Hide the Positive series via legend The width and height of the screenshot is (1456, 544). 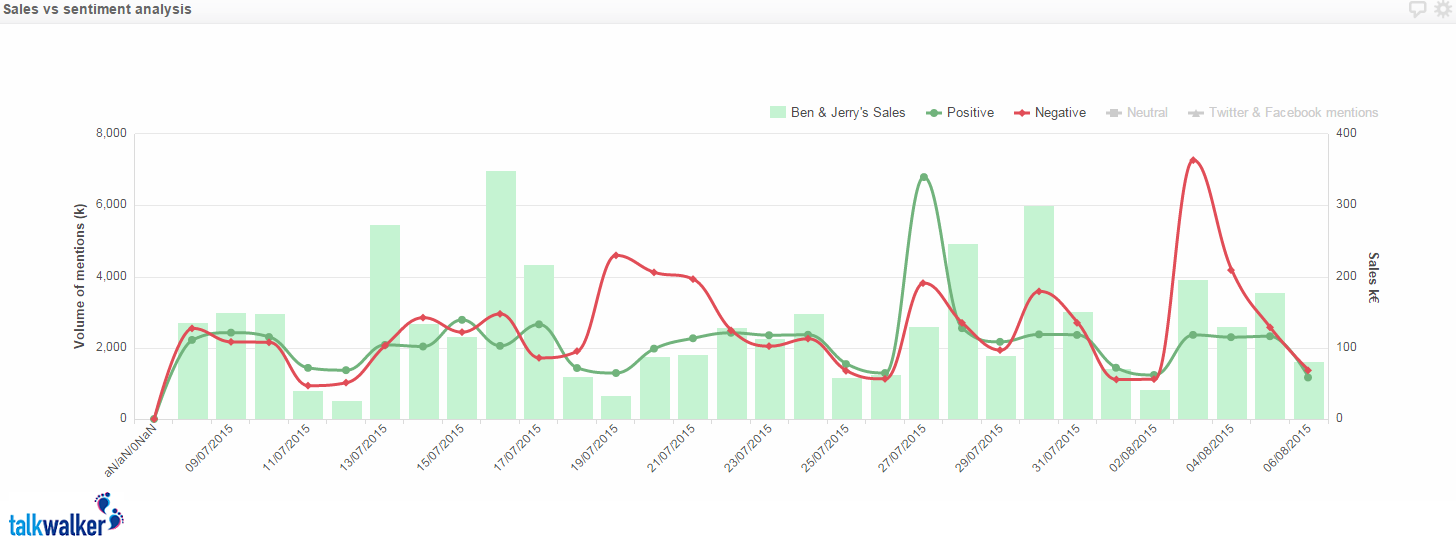click(x=959, y=112)
